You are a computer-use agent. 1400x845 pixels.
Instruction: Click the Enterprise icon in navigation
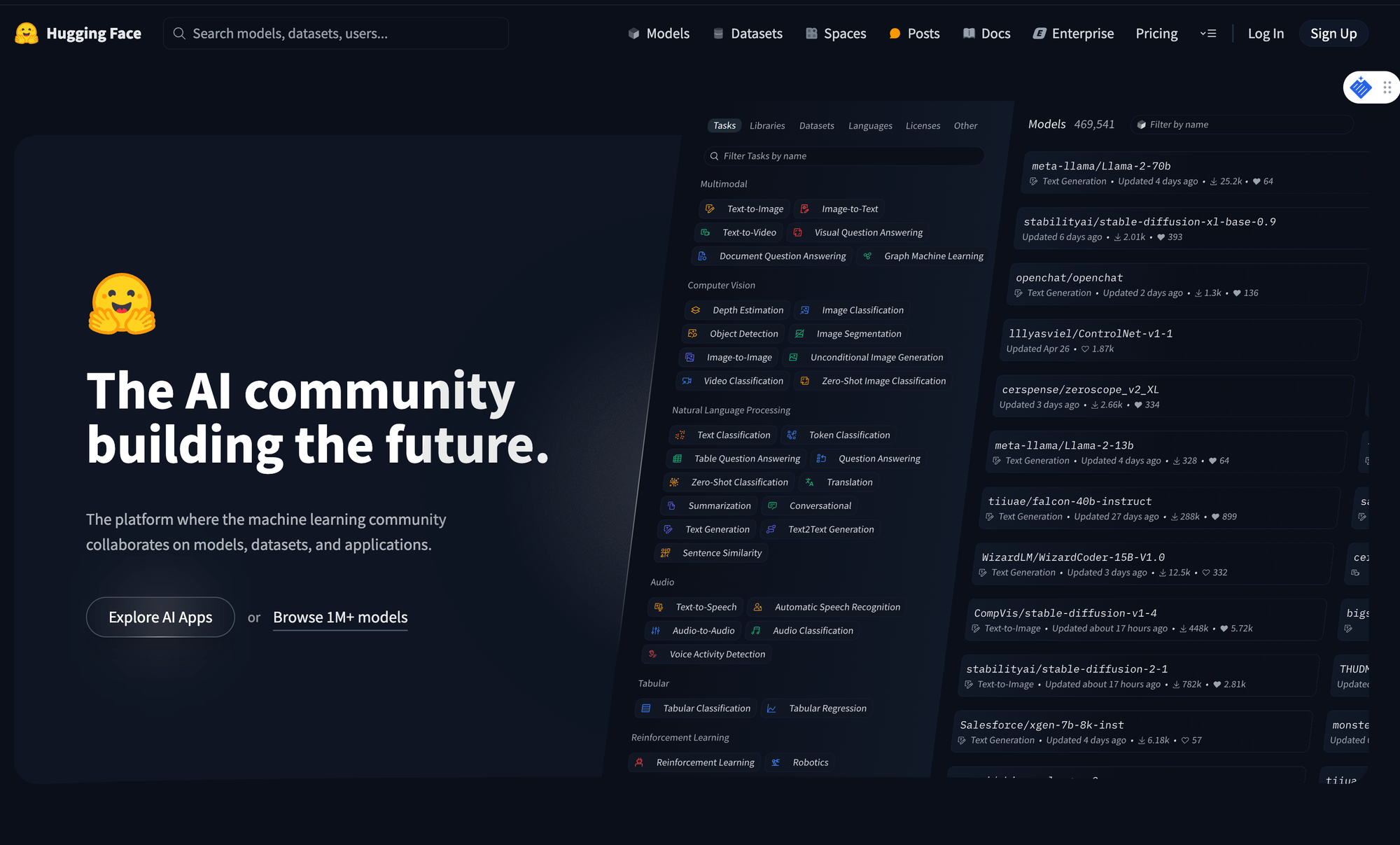pyautogui.click(x=1039, y=34)
